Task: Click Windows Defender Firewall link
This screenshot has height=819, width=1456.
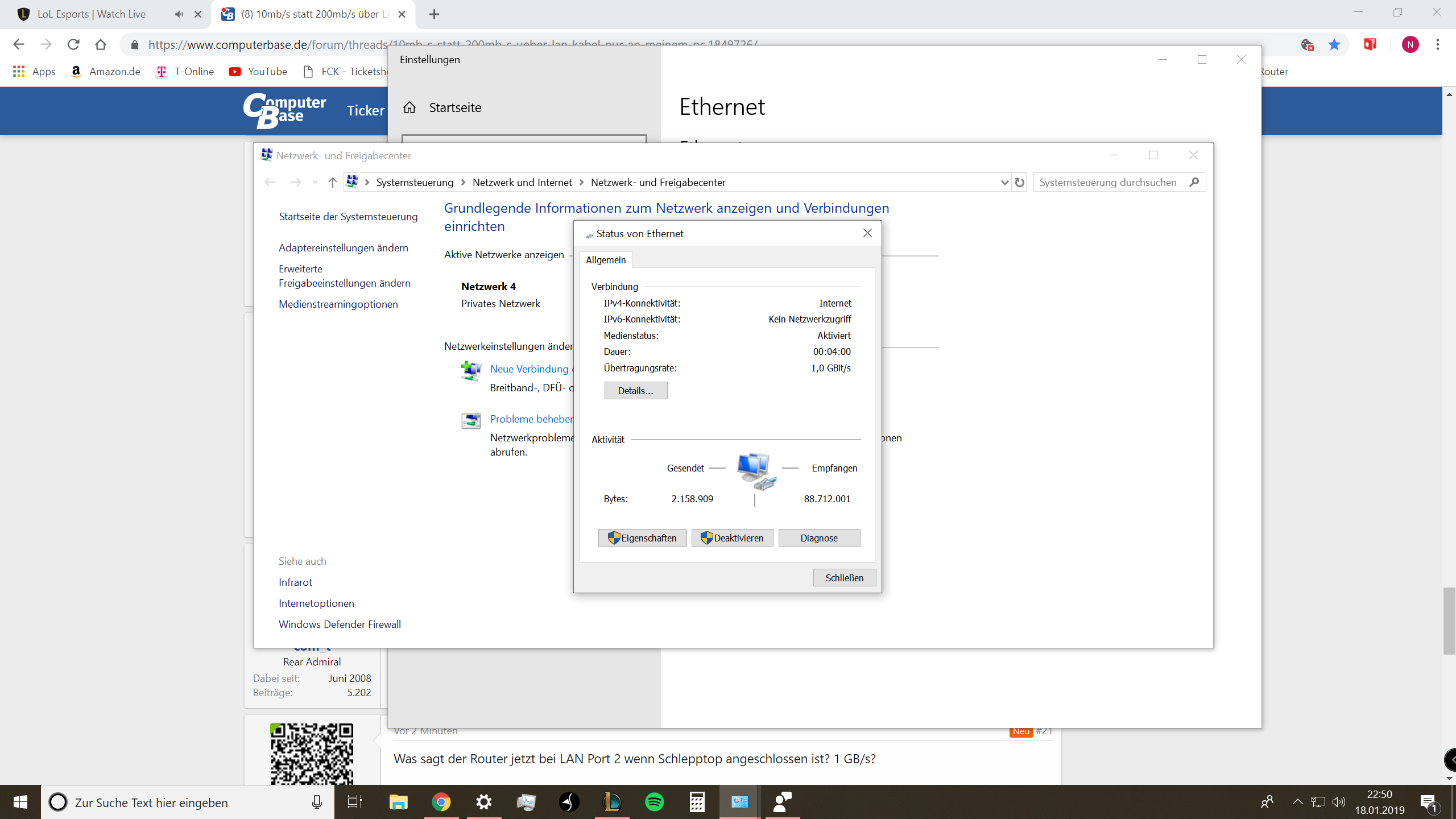Action: [340, 624]
